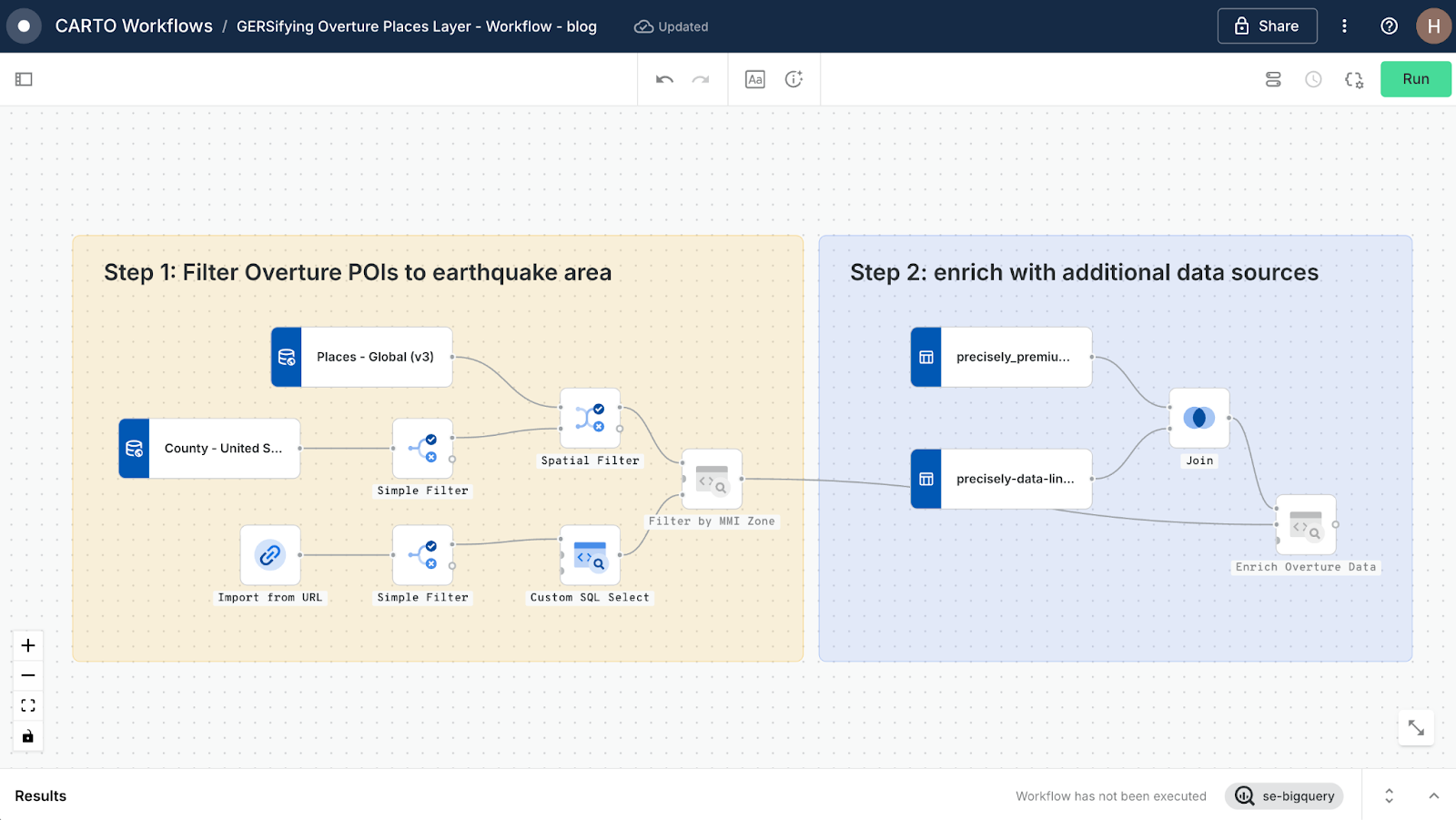Select the Custom SQL Select node

point(590,555)
